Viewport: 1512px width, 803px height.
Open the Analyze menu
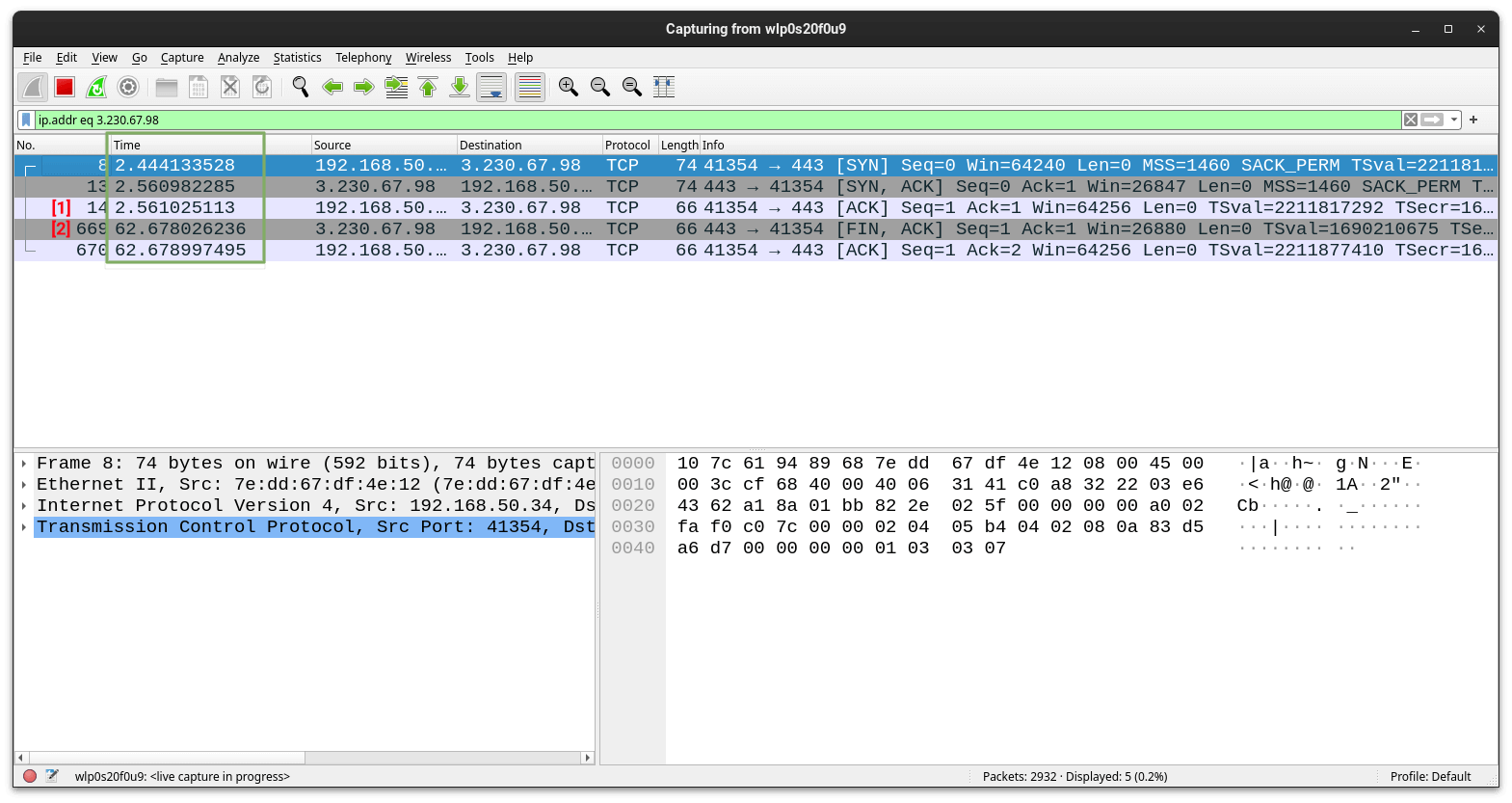point(238,58)
